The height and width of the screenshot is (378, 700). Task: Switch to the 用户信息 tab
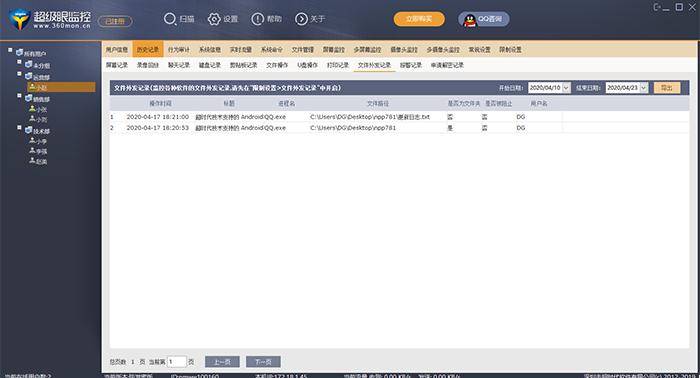click(x=117, y=50)
